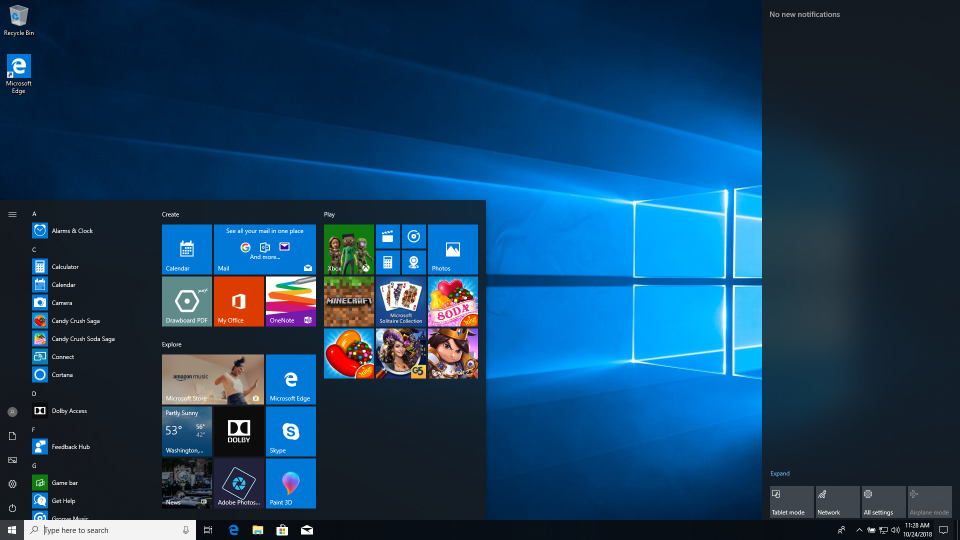This screenshot has height=540, width=960.
Task: Toggle Tablet mode quick action
Action: 789,502
